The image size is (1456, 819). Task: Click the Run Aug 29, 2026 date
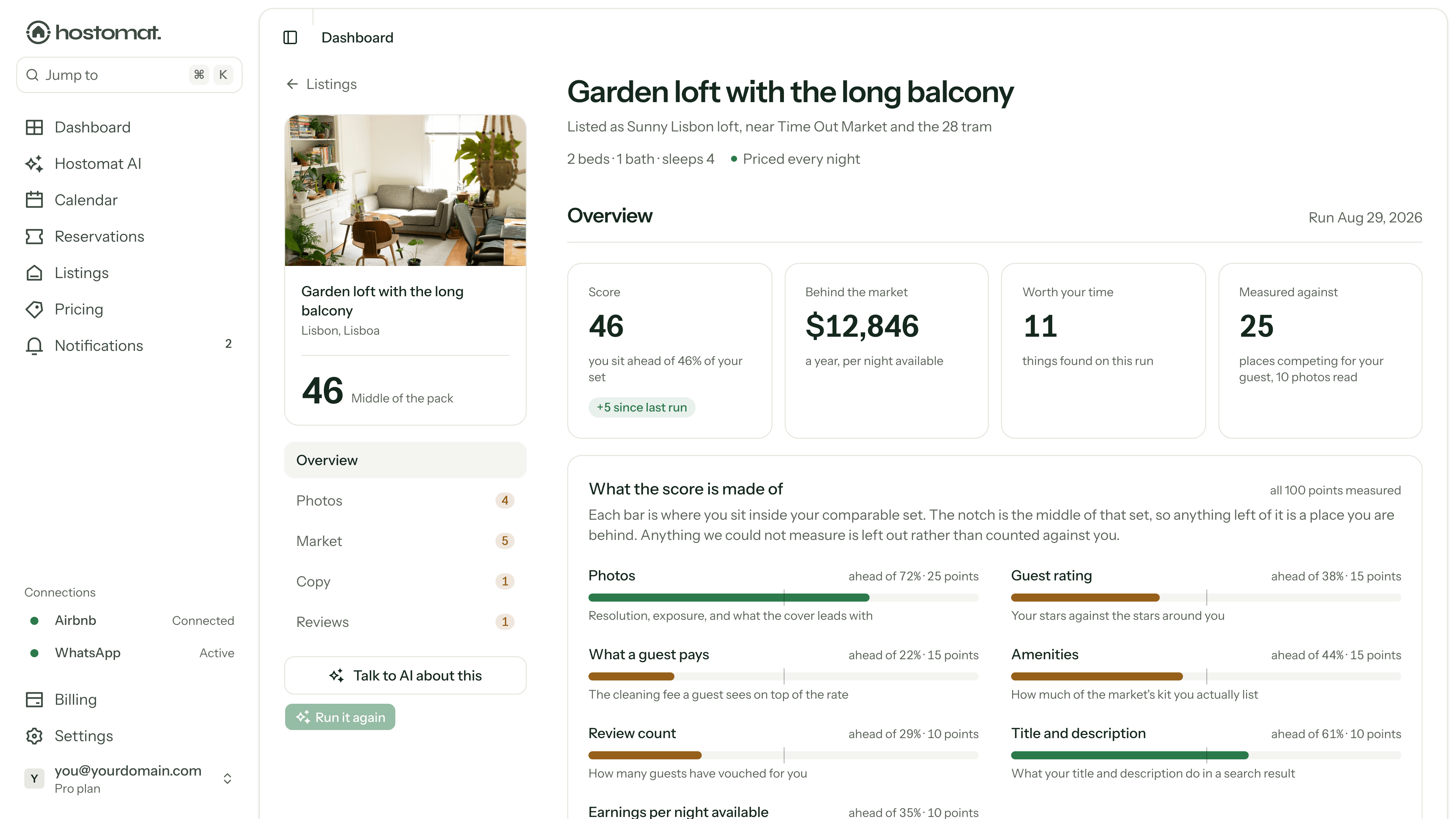click(1365, 218)
